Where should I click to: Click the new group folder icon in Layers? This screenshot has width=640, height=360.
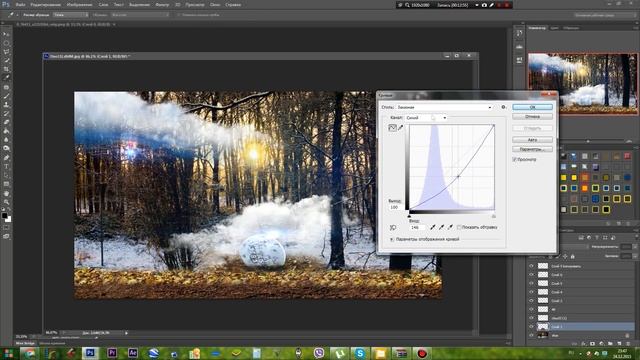click(x=611, y=344)
